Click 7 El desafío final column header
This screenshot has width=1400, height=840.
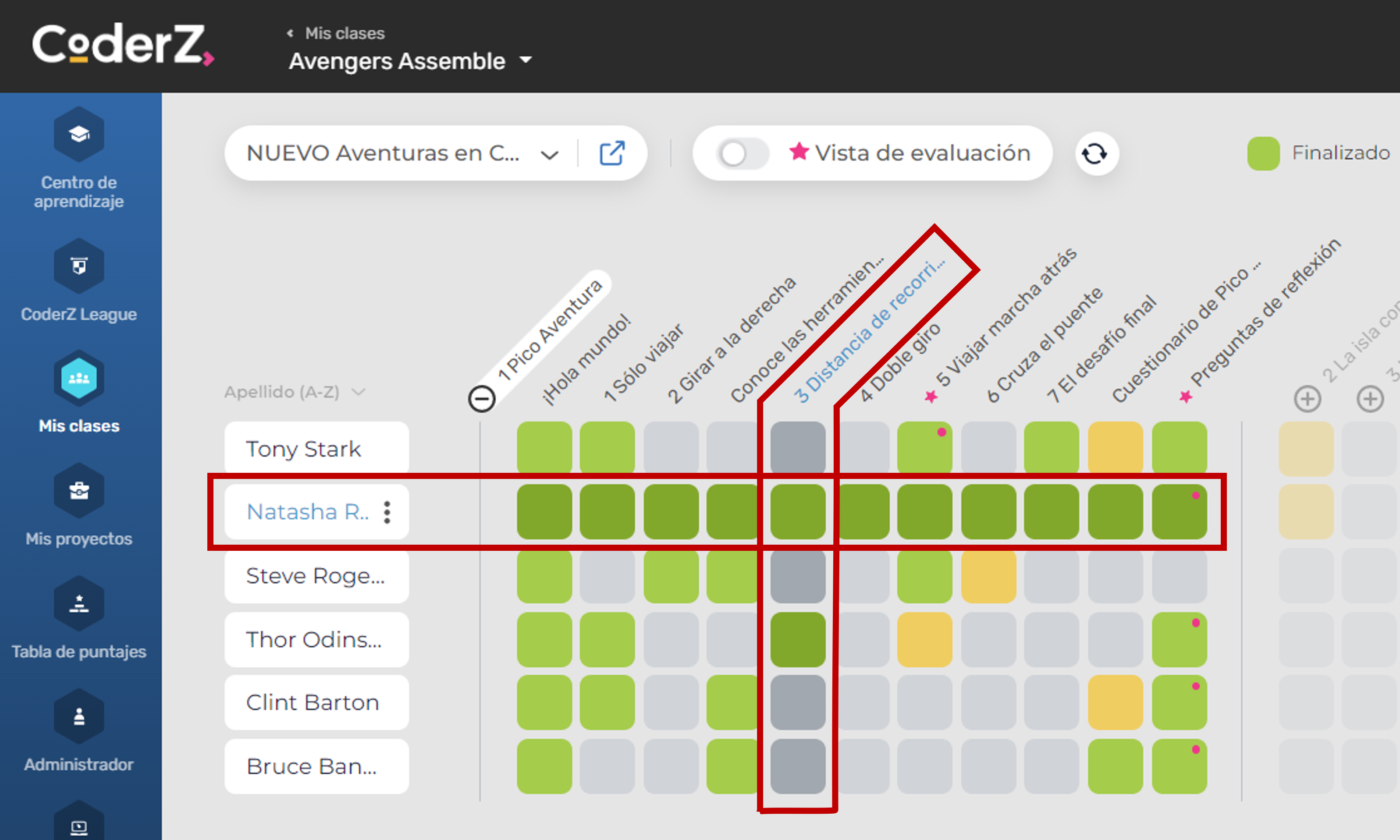tap(1102, 349)
